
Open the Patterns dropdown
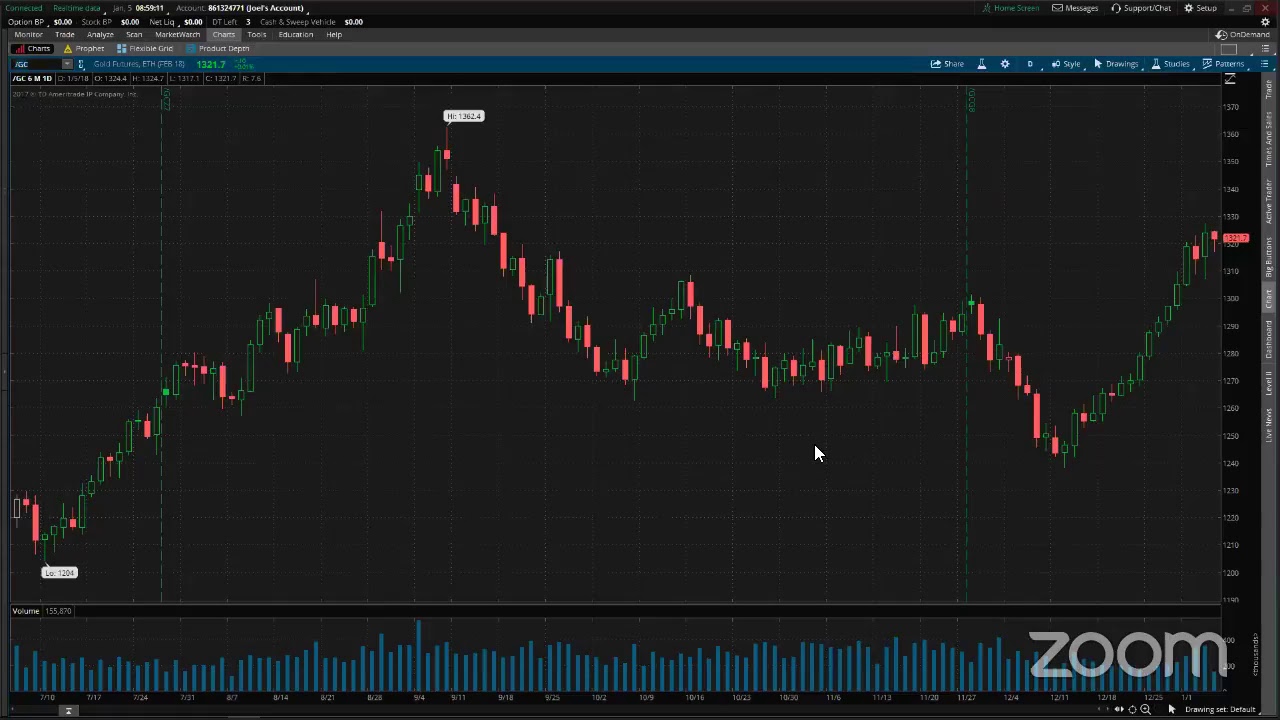click(x=1223, y=64)
